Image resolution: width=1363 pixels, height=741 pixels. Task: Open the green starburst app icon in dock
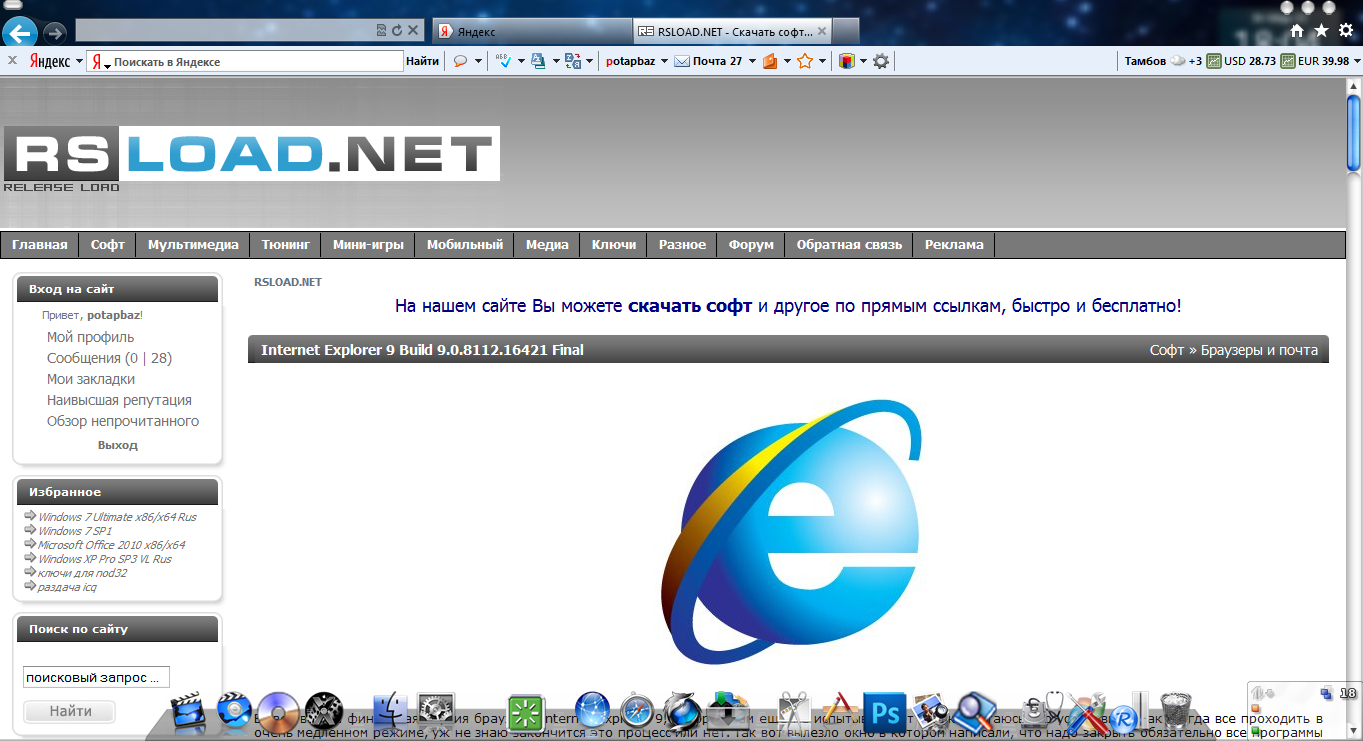526,712
